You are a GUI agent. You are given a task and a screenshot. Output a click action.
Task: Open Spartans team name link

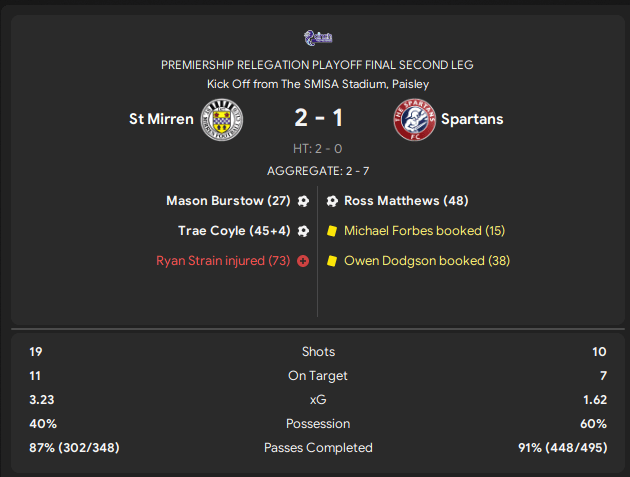pos(470,120)
